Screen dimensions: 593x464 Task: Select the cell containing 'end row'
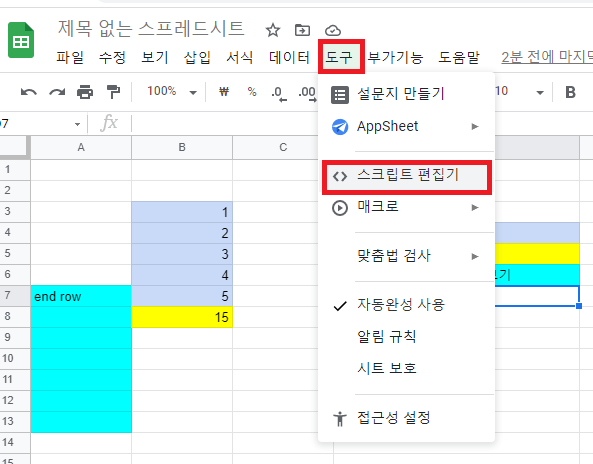[81, 296]
